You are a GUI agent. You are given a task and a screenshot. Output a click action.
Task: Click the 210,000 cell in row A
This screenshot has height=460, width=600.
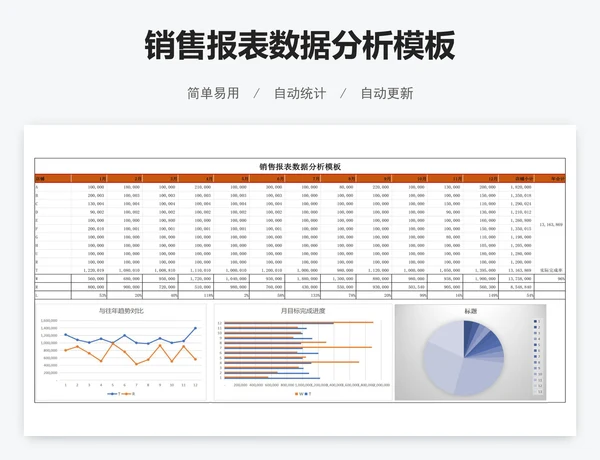[196, 187]
